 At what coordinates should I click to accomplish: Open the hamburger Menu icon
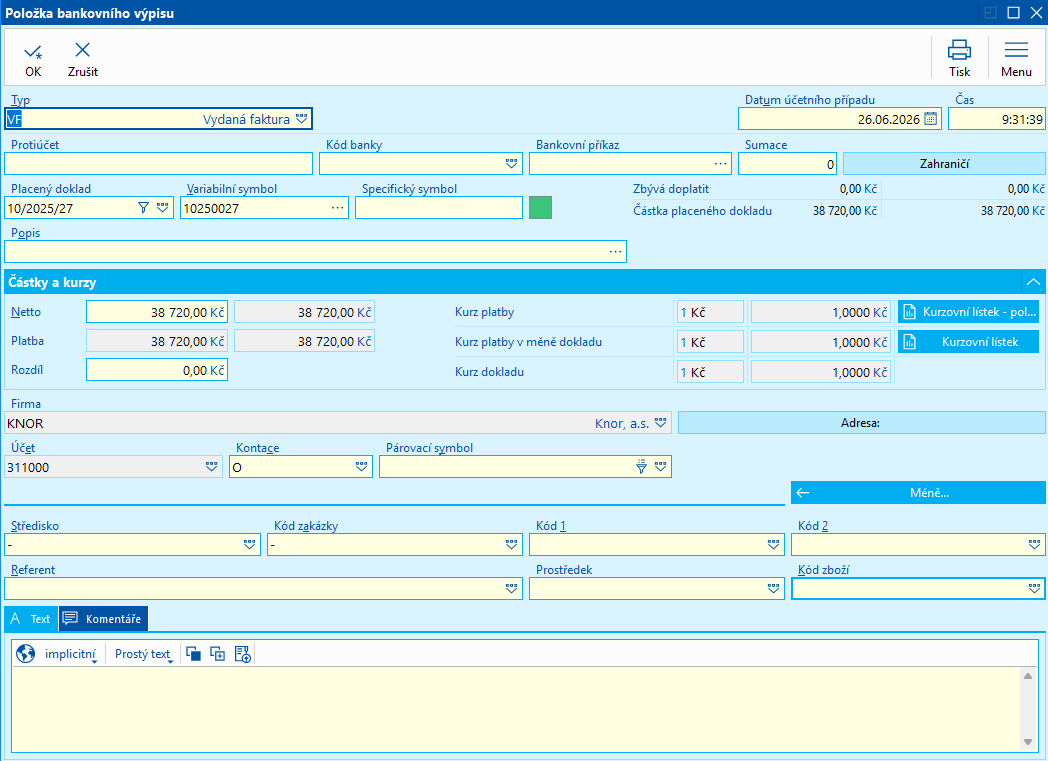[x=1016, y=50]
